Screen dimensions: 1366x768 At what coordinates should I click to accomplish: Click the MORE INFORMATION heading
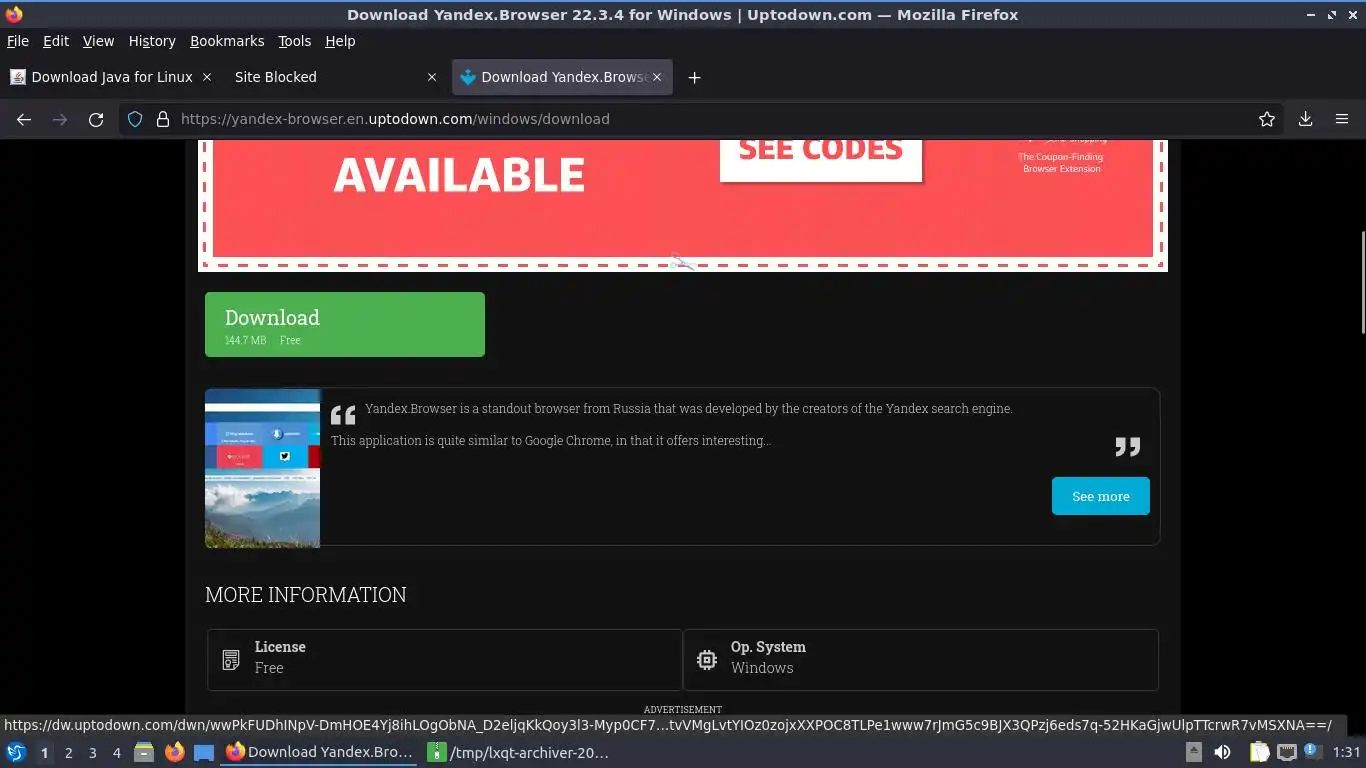[306, 595]
